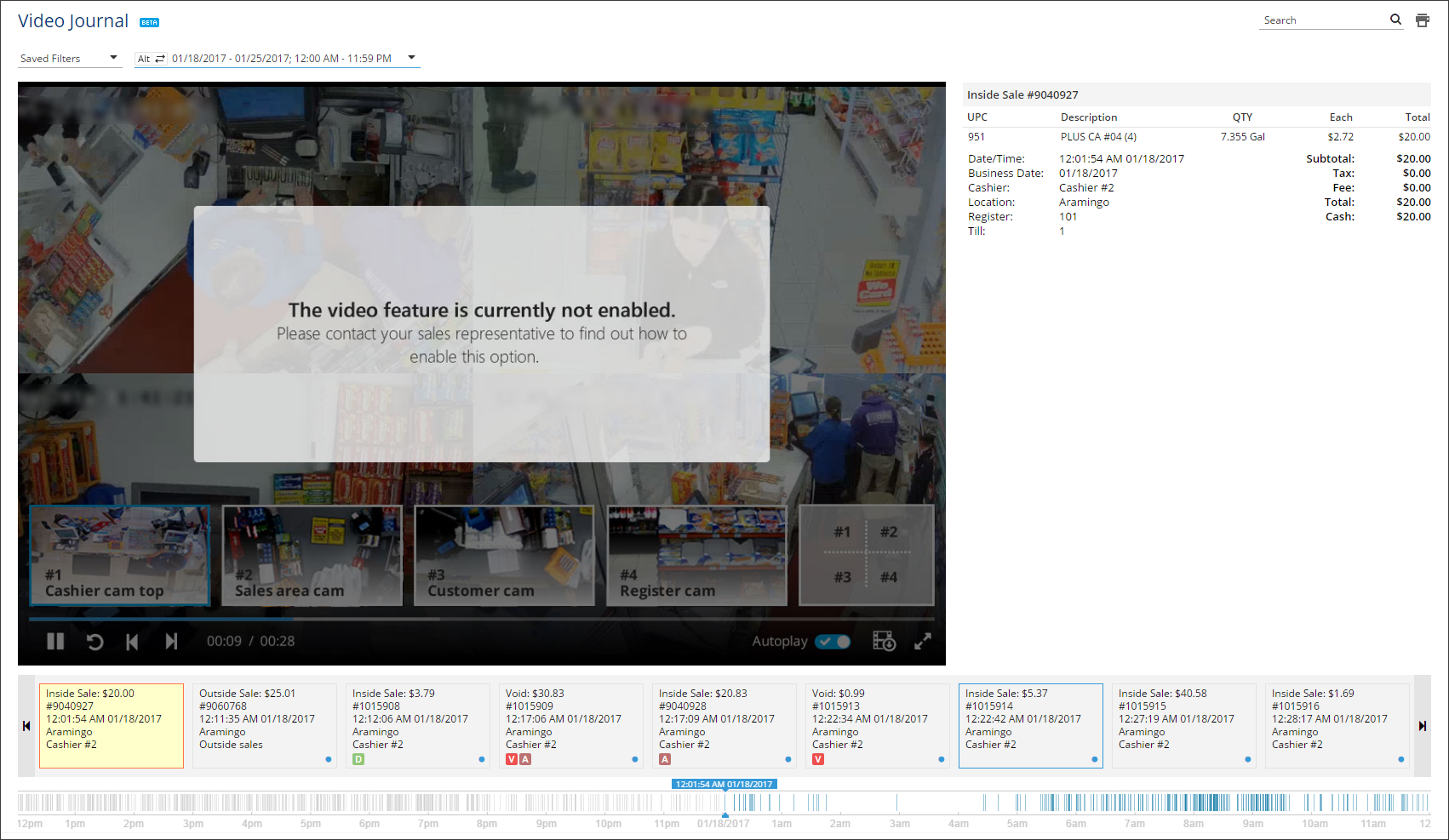Click A badge on $30.83 card

[x=526, y=759]
